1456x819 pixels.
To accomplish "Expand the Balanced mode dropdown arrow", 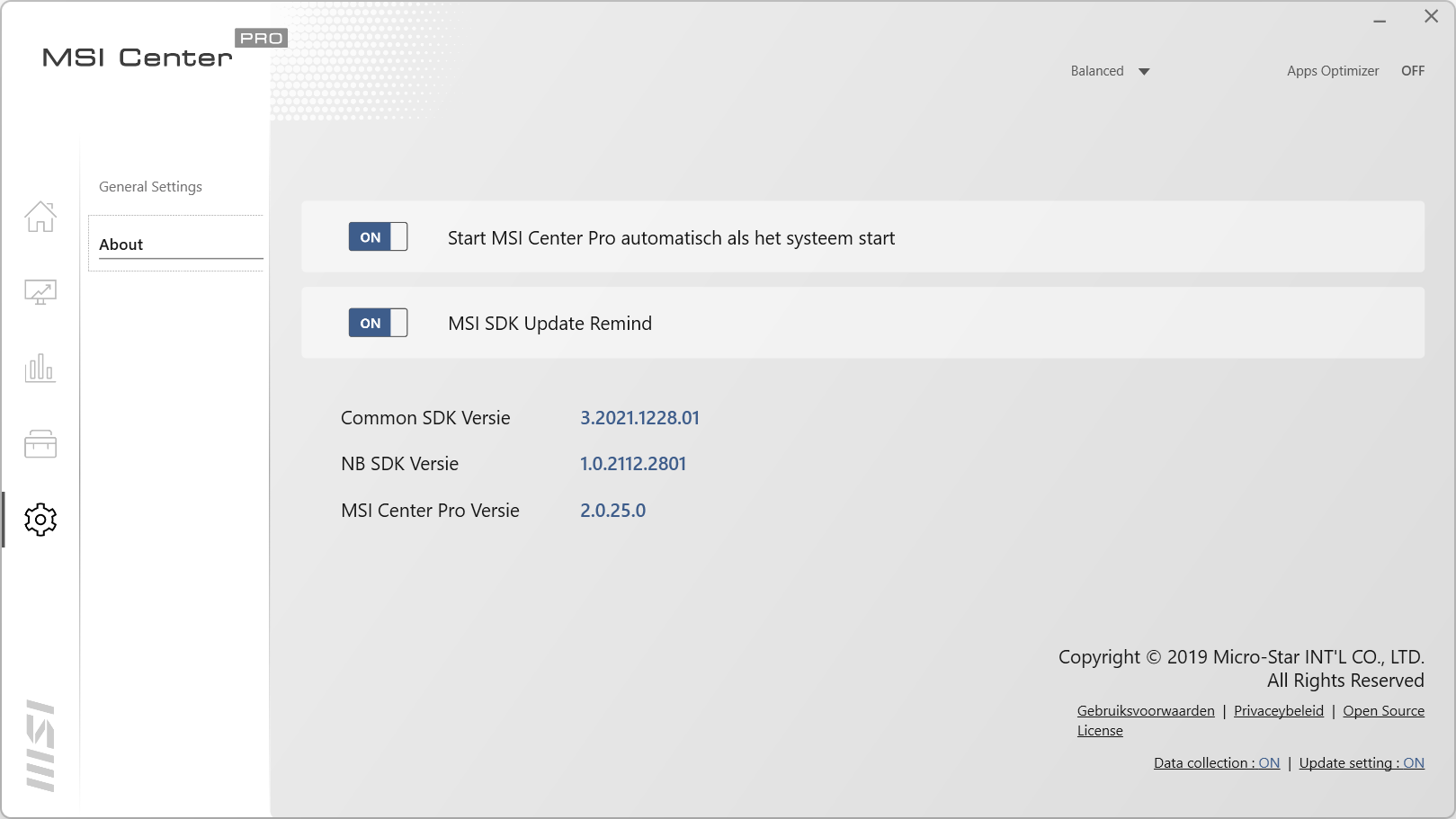I will click(1144, 72).
